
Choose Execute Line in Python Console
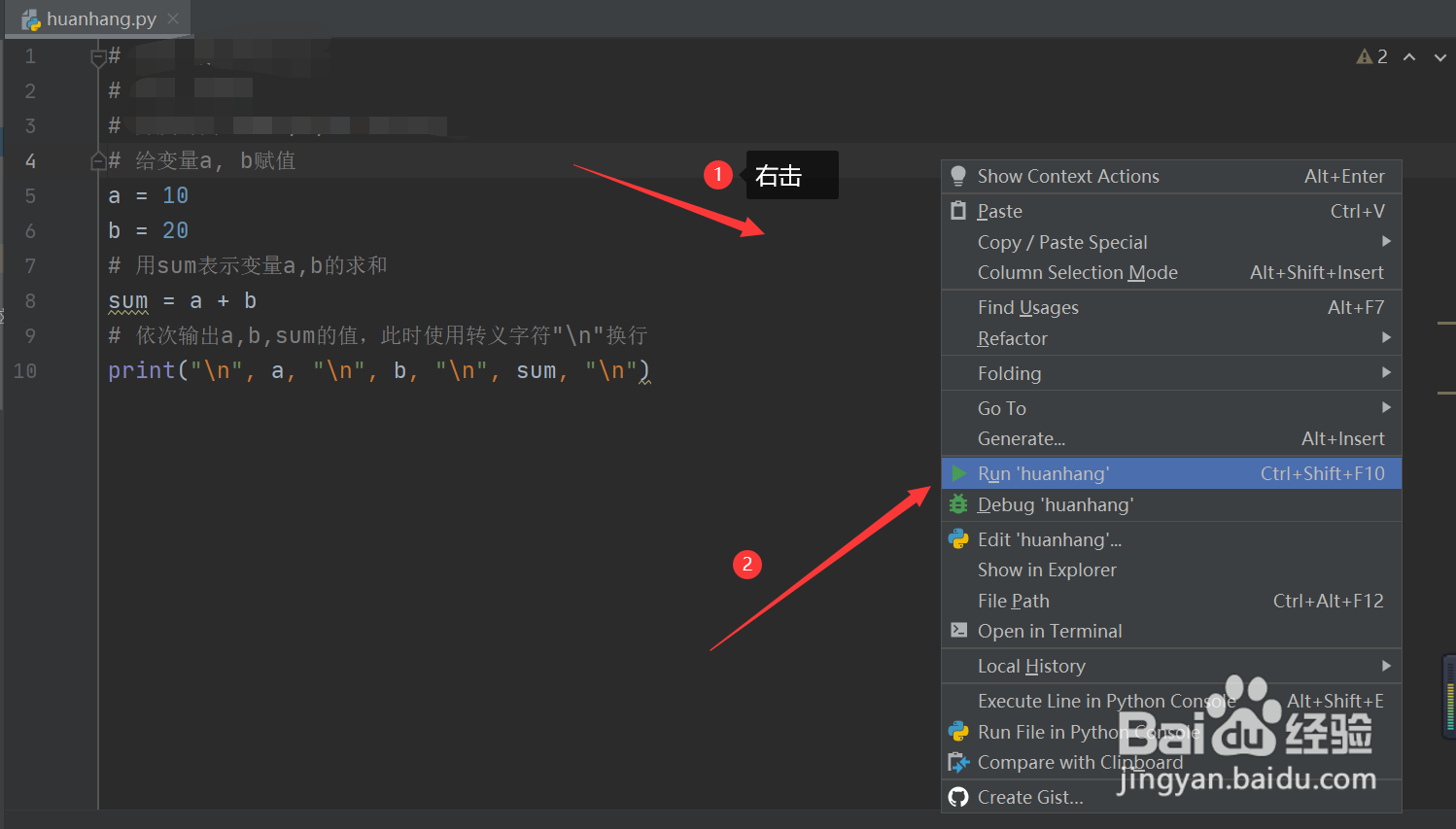tap(1171, 701)
